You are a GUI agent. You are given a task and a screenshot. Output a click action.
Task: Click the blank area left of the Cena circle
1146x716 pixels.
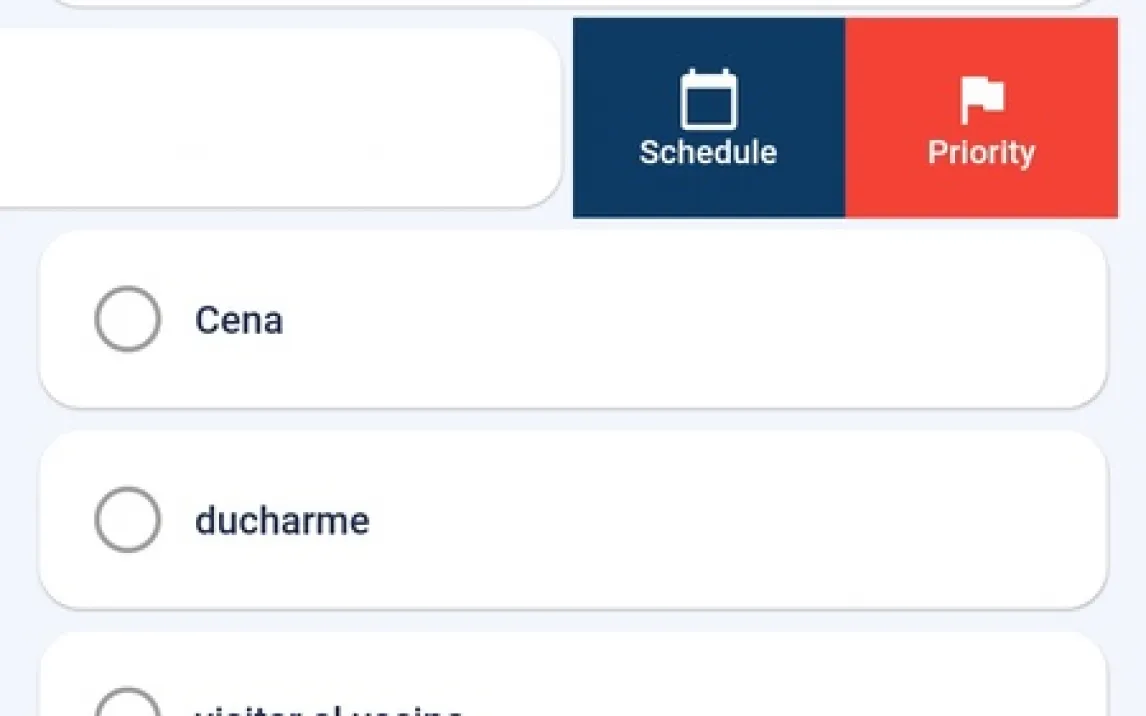coord(66,320)
